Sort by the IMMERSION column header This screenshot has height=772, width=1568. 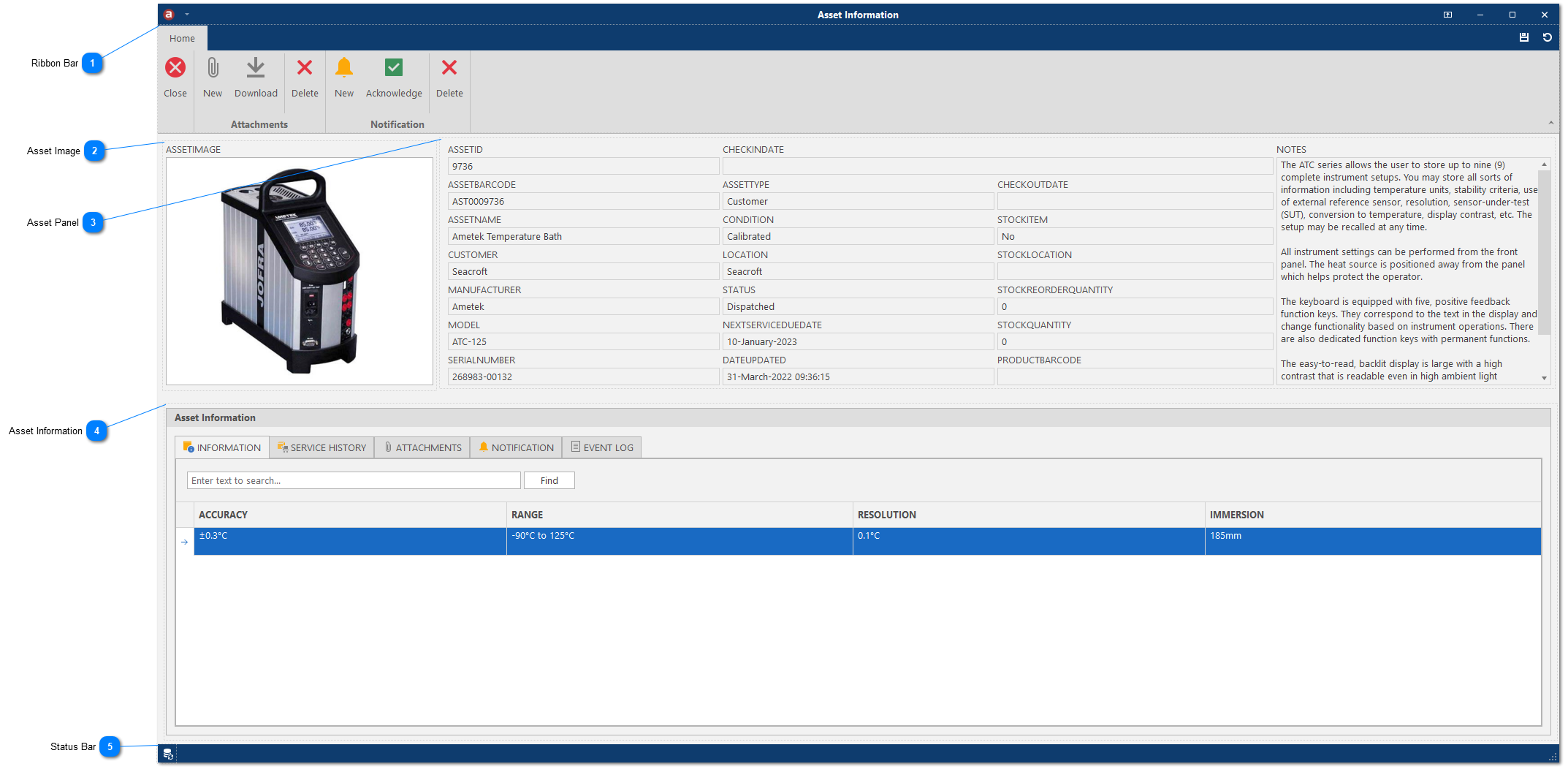click(x=1373, y=515)
